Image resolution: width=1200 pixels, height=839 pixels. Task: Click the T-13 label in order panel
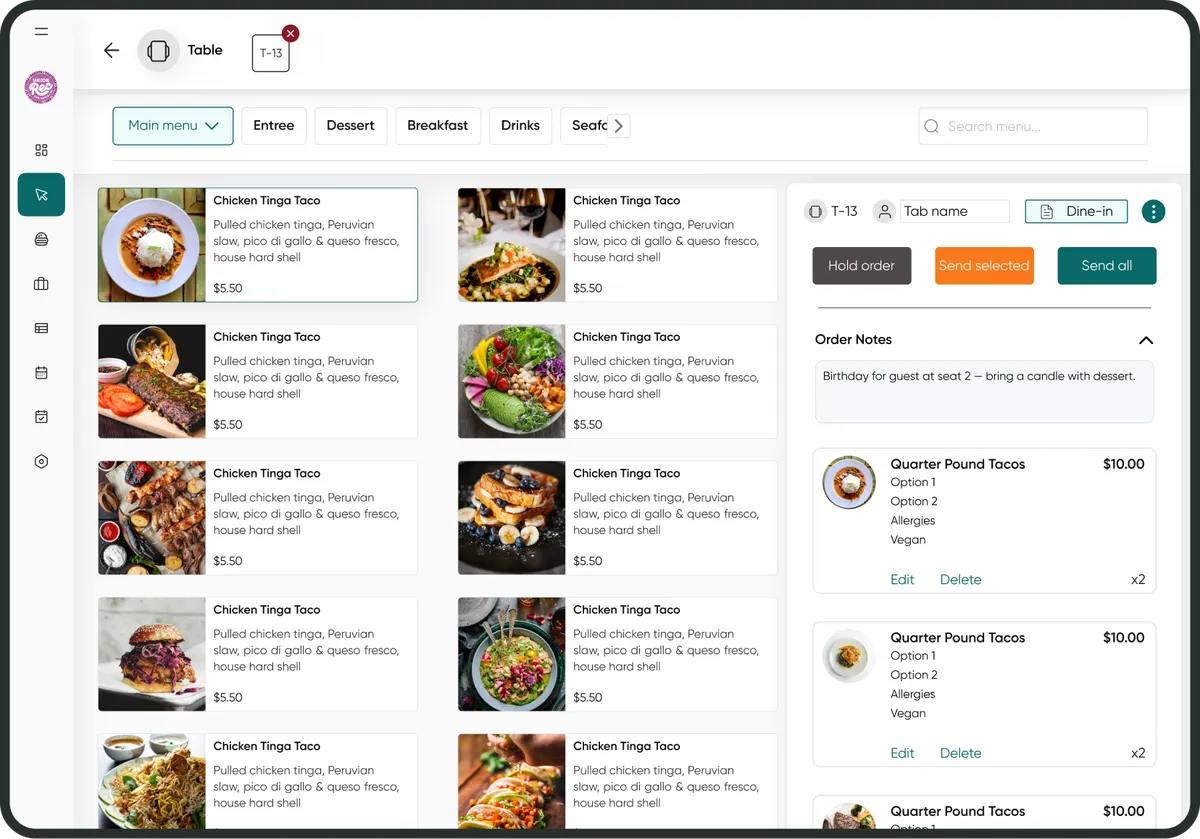click(x=845, y=211)
